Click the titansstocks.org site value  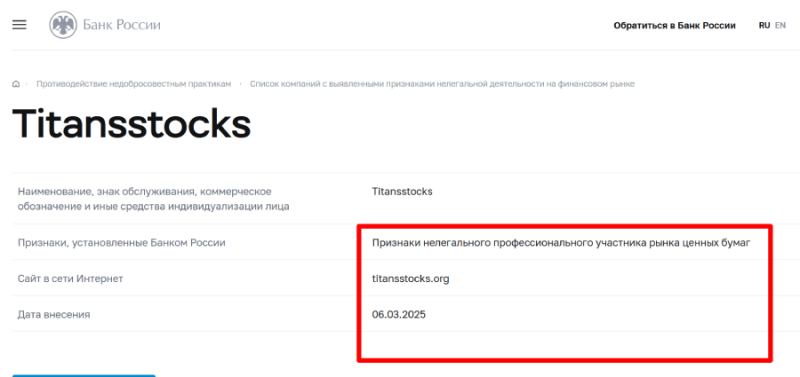(x=411, y=279)
